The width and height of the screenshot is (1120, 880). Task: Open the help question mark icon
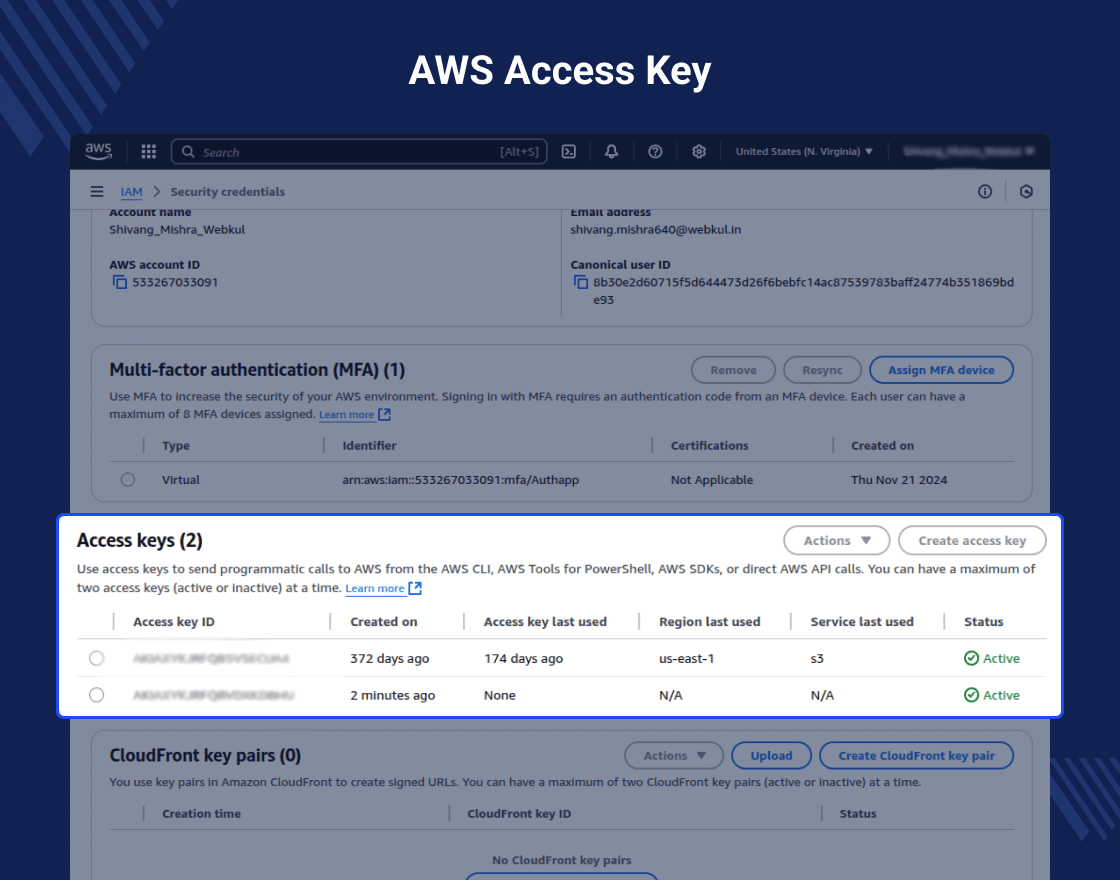655,151
